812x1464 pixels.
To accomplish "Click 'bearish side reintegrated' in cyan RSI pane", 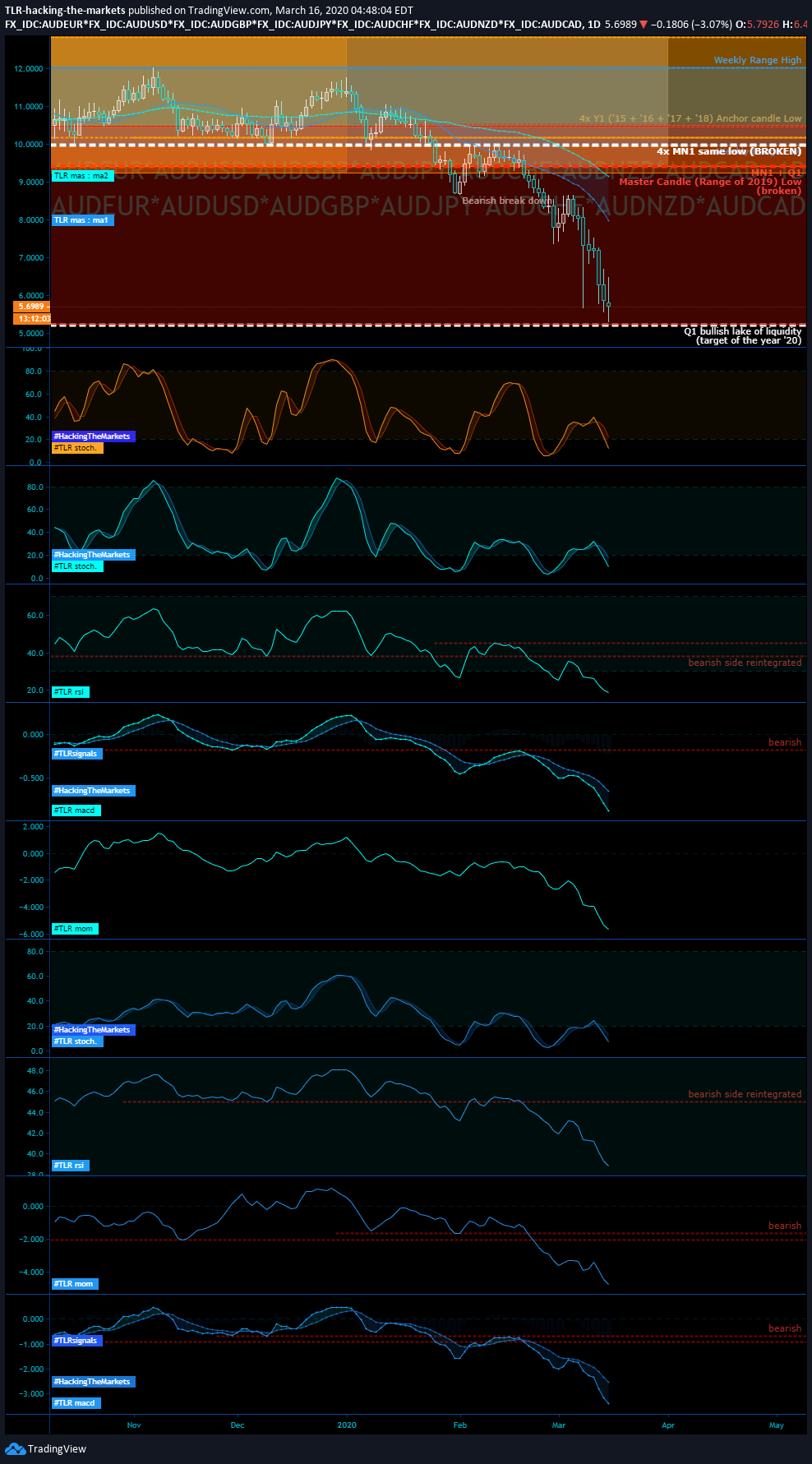I will [x=745, y=663].
